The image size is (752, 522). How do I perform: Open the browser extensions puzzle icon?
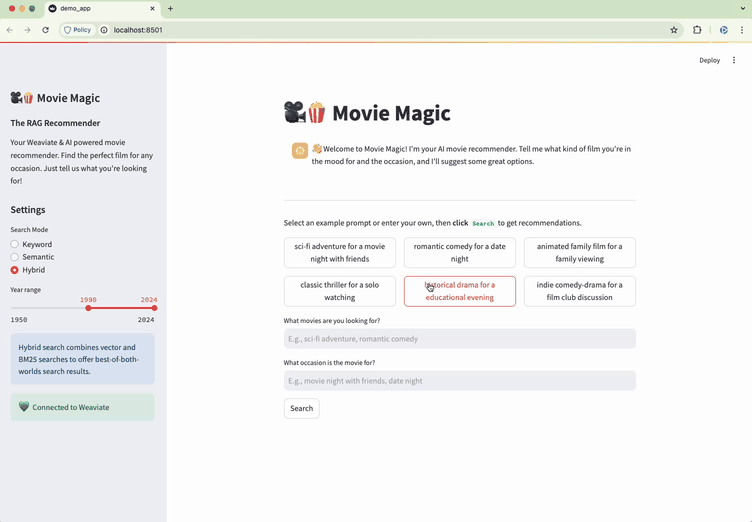697,30
